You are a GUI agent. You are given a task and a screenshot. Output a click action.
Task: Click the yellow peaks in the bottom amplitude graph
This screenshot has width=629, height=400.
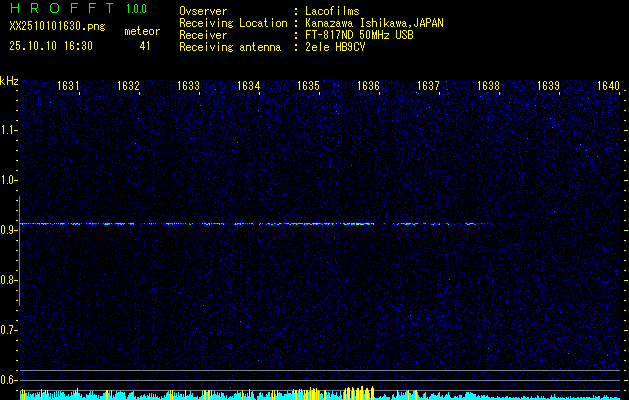click(355, 392)
